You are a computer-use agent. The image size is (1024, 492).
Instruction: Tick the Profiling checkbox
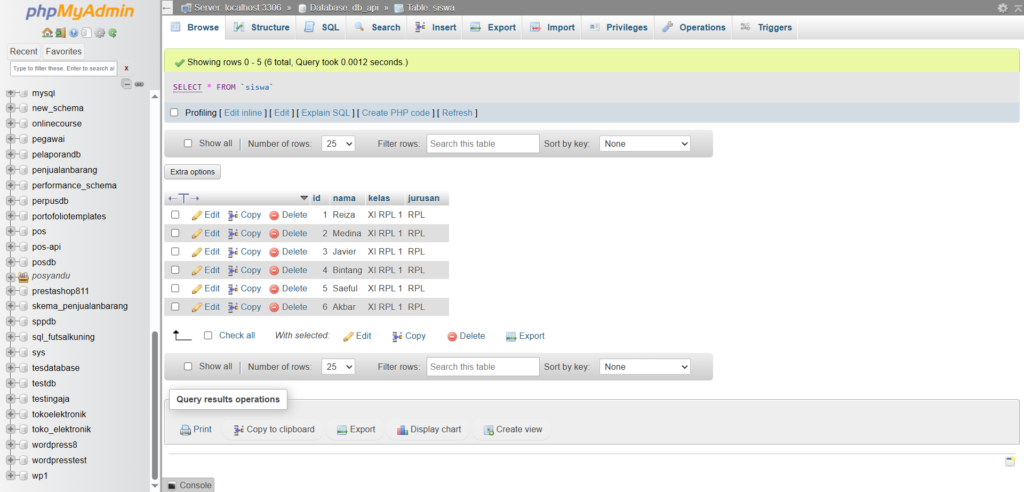175,113
